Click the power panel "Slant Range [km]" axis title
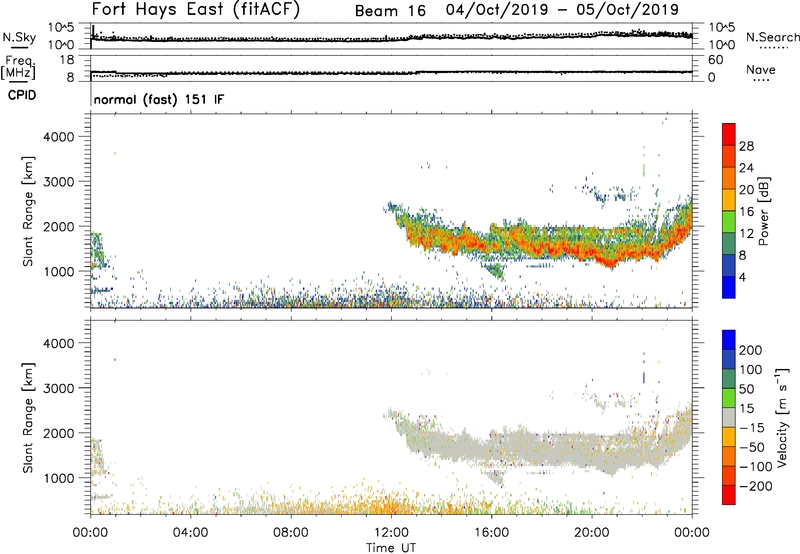Screen dimensions: 800x554 click(28, 211)
